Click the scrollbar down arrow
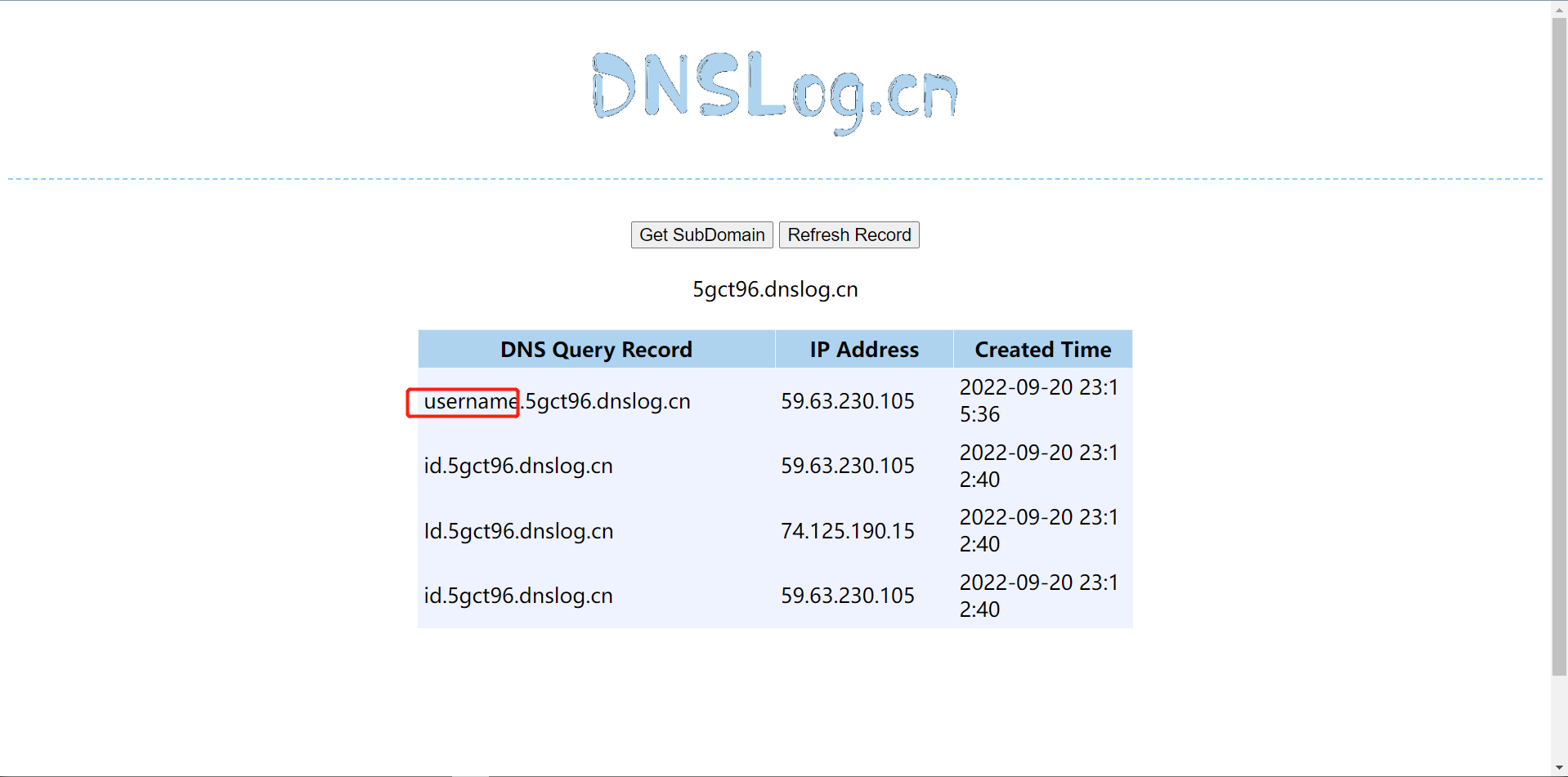Viewport: 1568px width, 777px height. click(1559, 768)
